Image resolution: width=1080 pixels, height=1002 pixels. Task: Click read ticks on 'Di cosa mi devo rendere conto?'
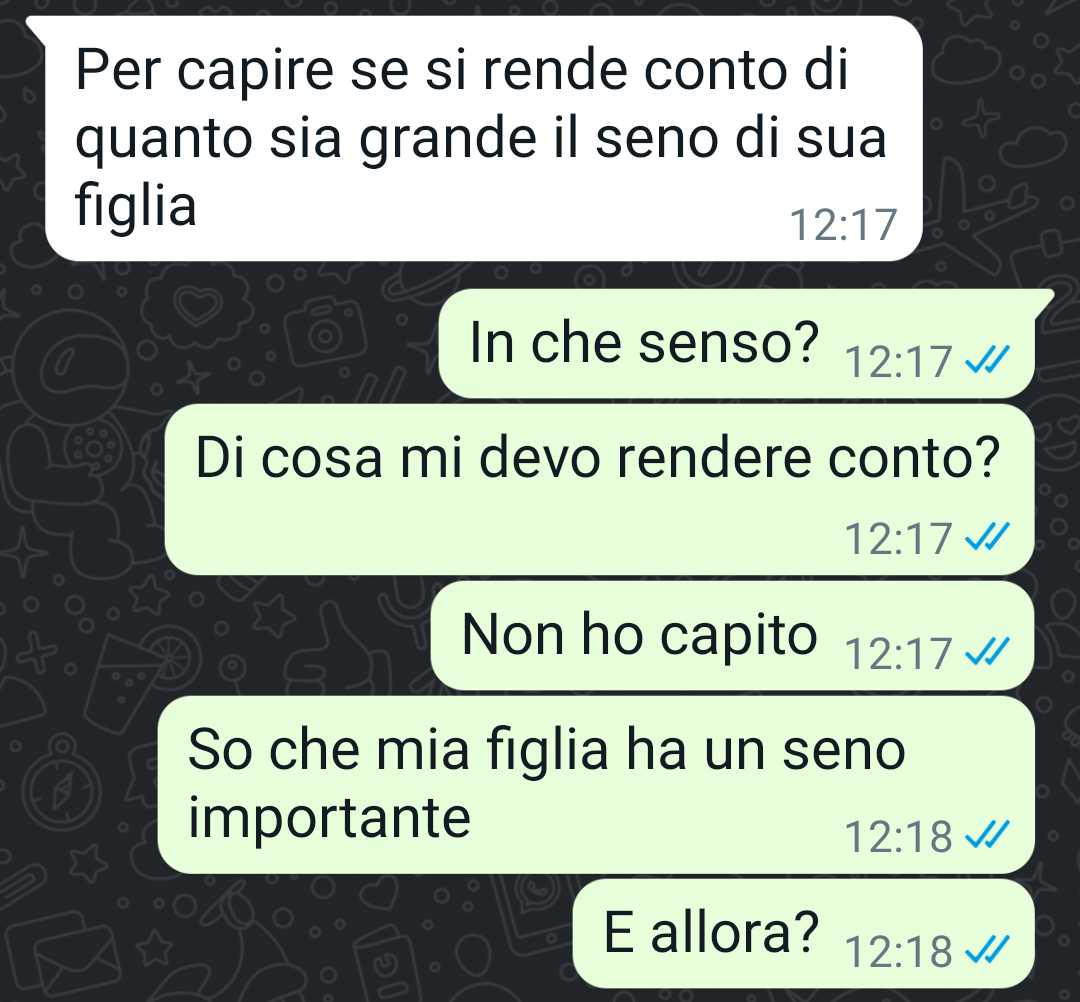pos(988,536)
